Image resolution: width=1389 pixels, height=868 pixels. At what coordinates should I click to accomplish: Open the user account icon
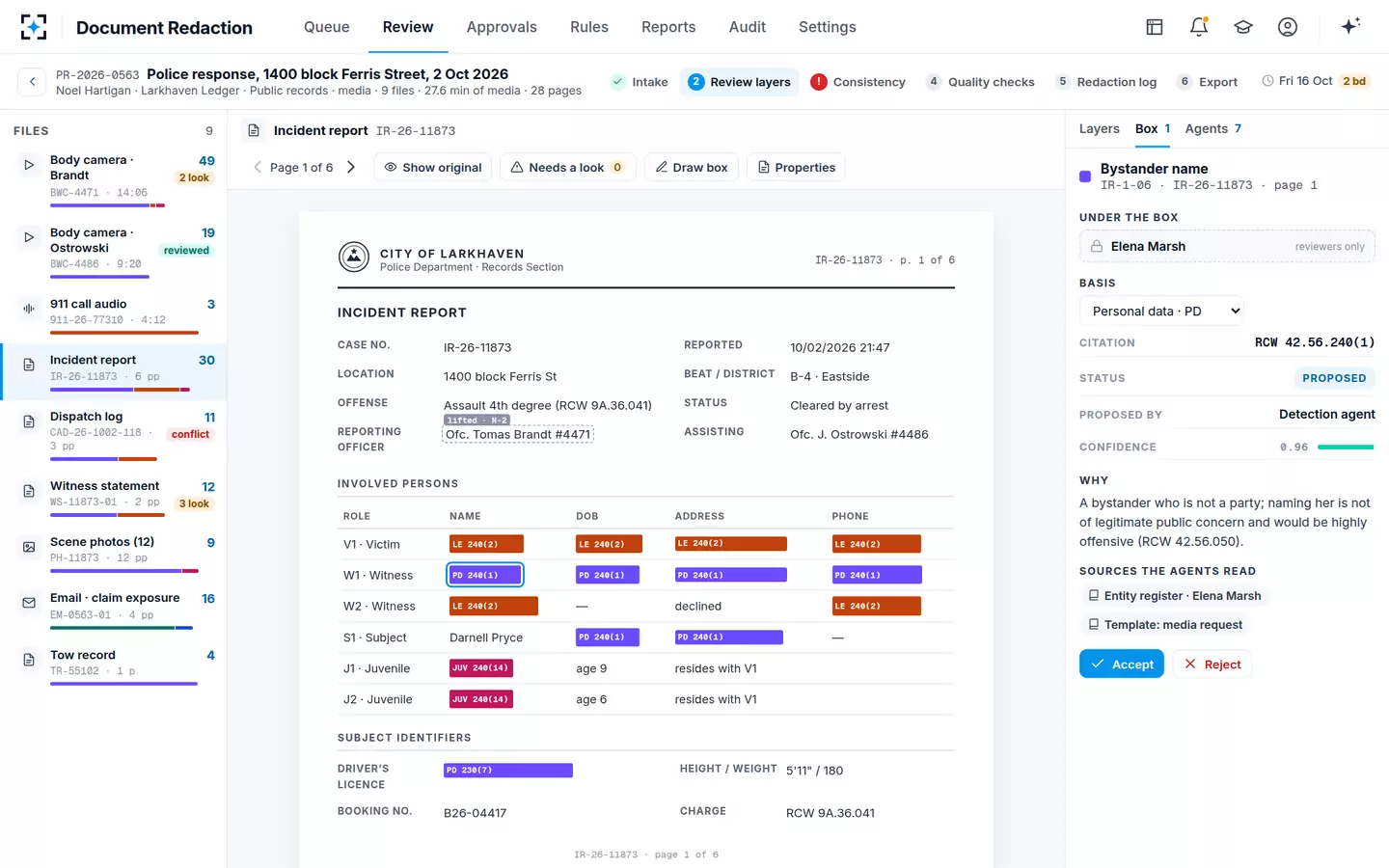(1288, 27)
